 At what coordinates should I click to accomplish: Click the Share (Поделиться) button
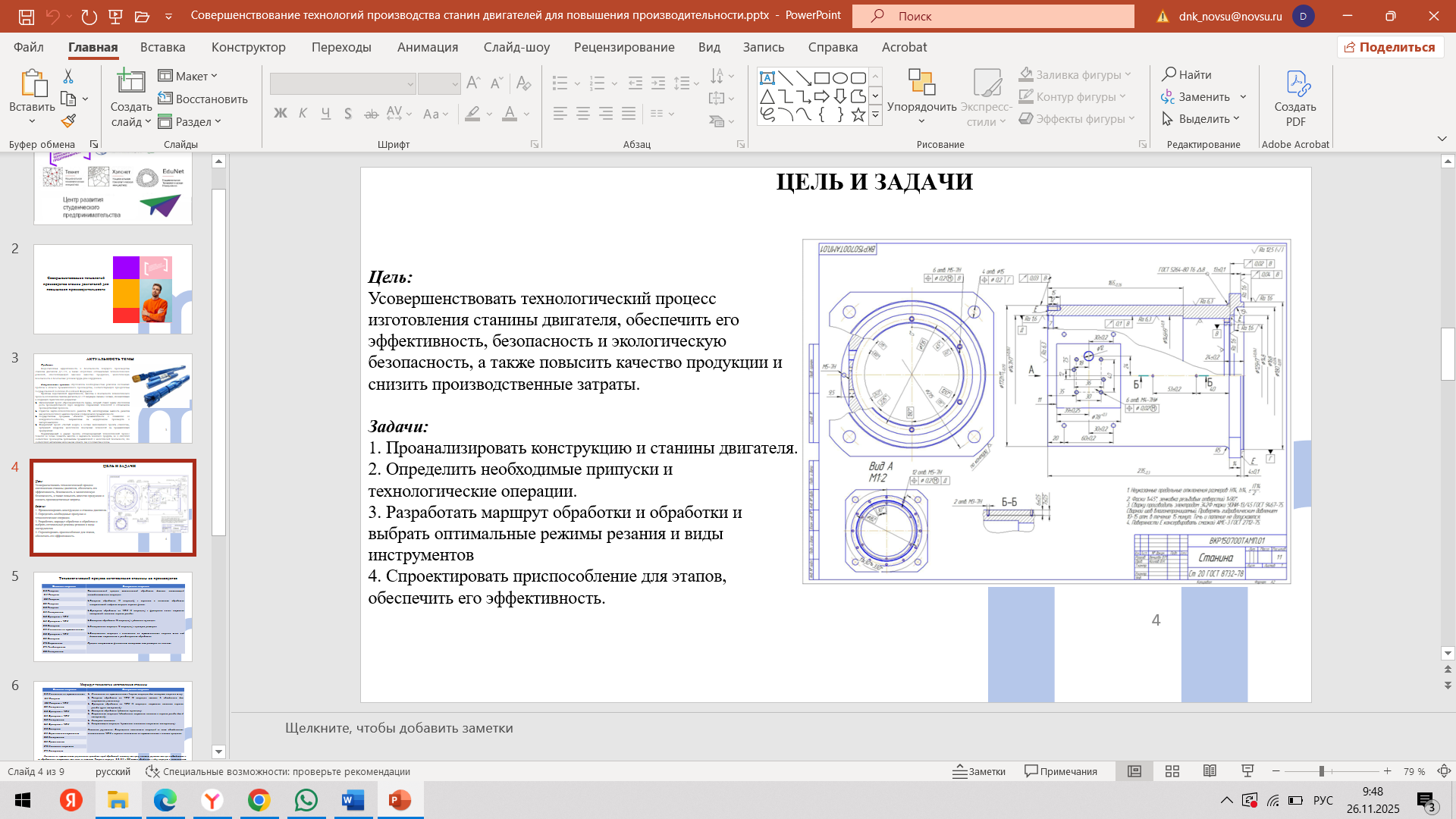point(1390,47)
